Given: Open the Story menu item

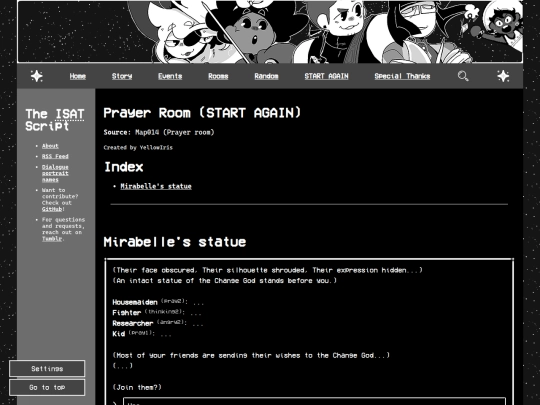Looking at the screenshot, I should point(122,76).
